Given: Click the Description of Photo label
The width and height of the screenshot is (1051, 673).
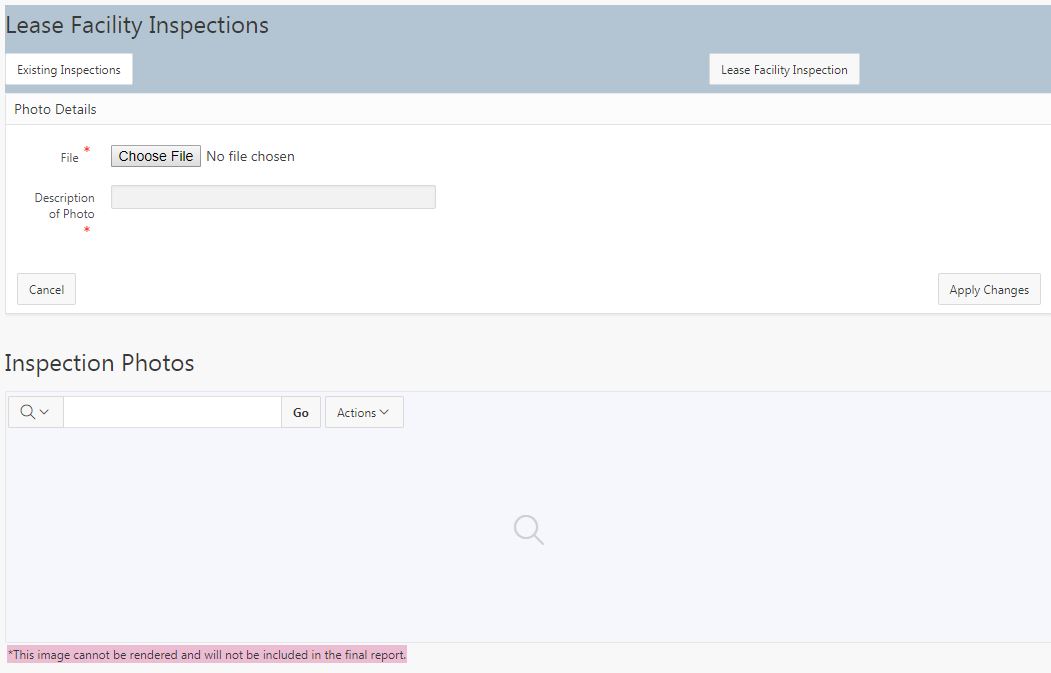Looking at the screenshot, I should click(x=65, y=205).
